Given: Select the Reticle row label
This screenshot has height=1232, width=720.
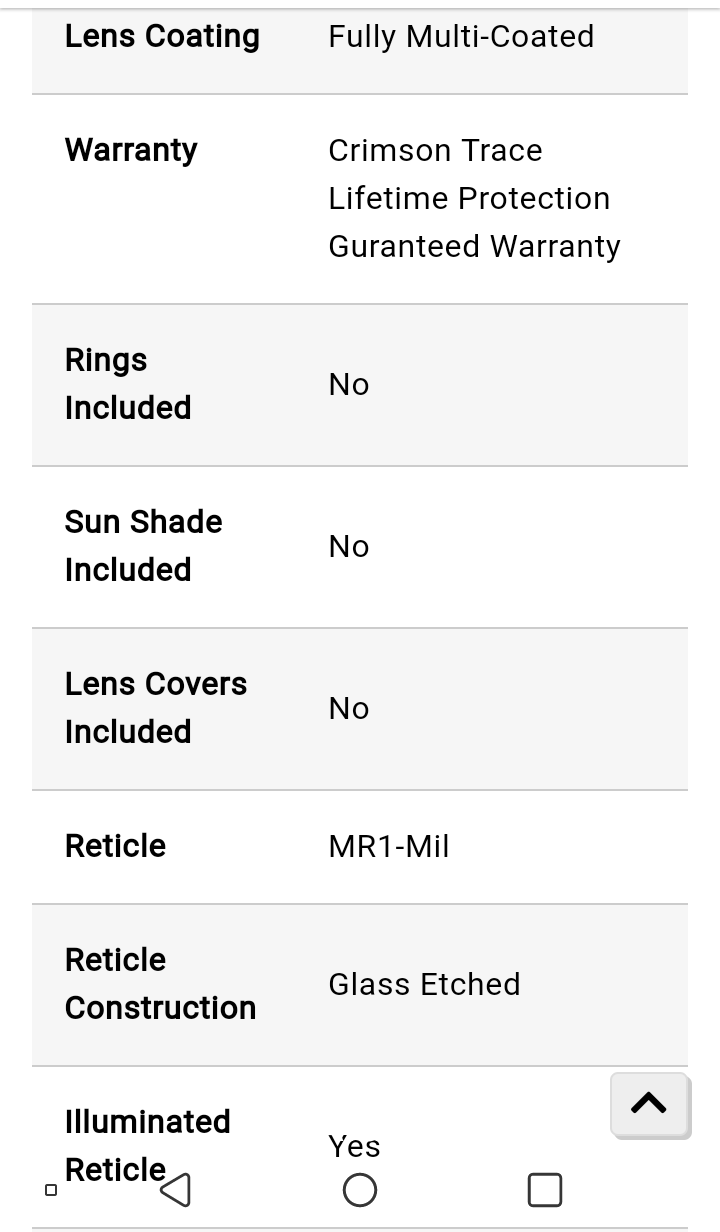Looking at the screenshot, I should tap(115, 846).
